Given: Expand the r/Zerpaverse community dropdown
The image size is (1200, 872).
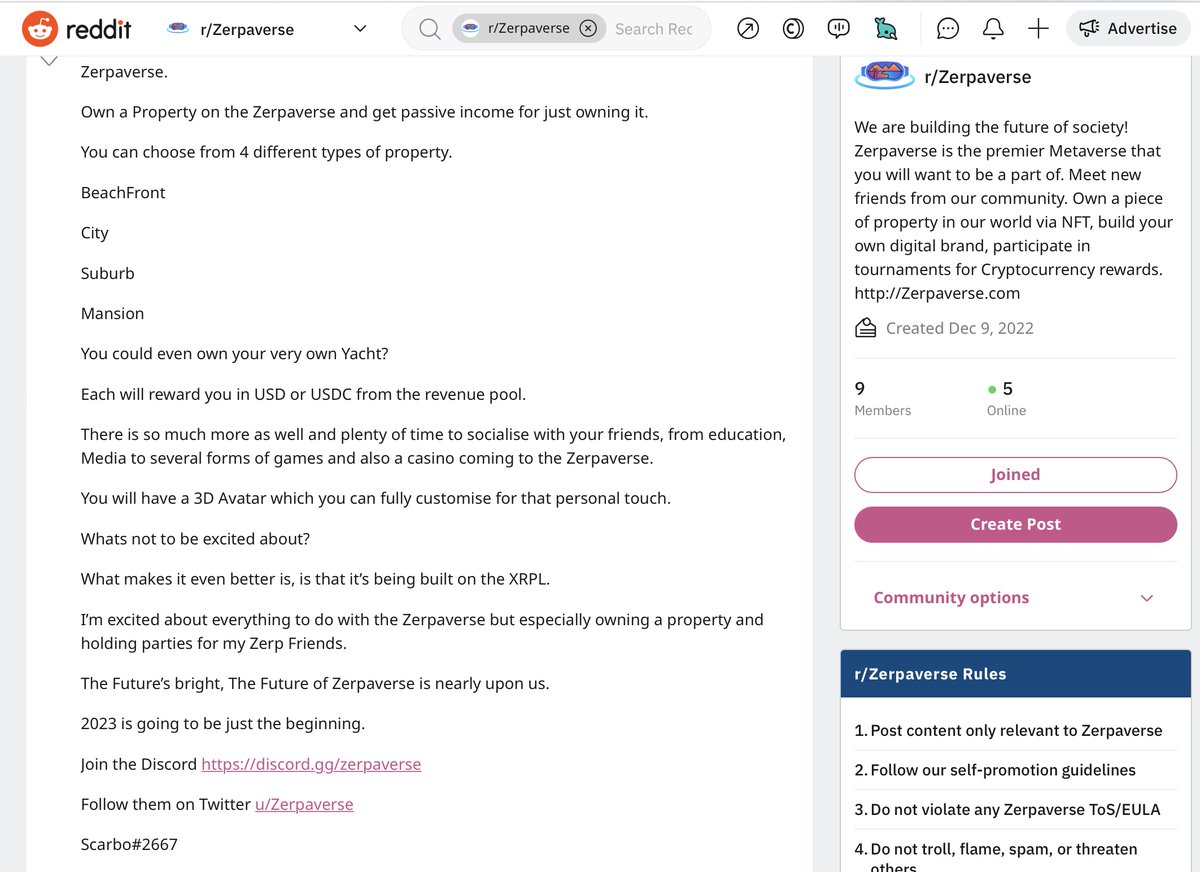Looking at the screenshot, I should (x=360, y=29).
